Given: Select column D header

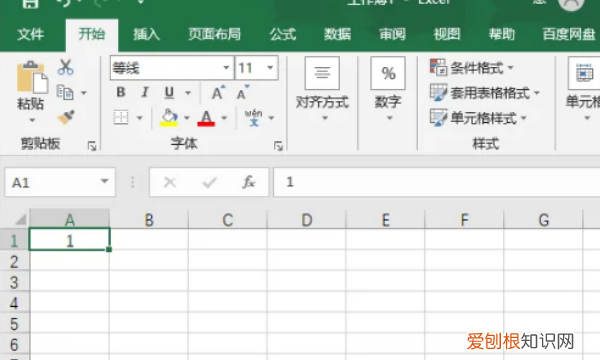Looking at the screenshot, I should tap(307, 220).
